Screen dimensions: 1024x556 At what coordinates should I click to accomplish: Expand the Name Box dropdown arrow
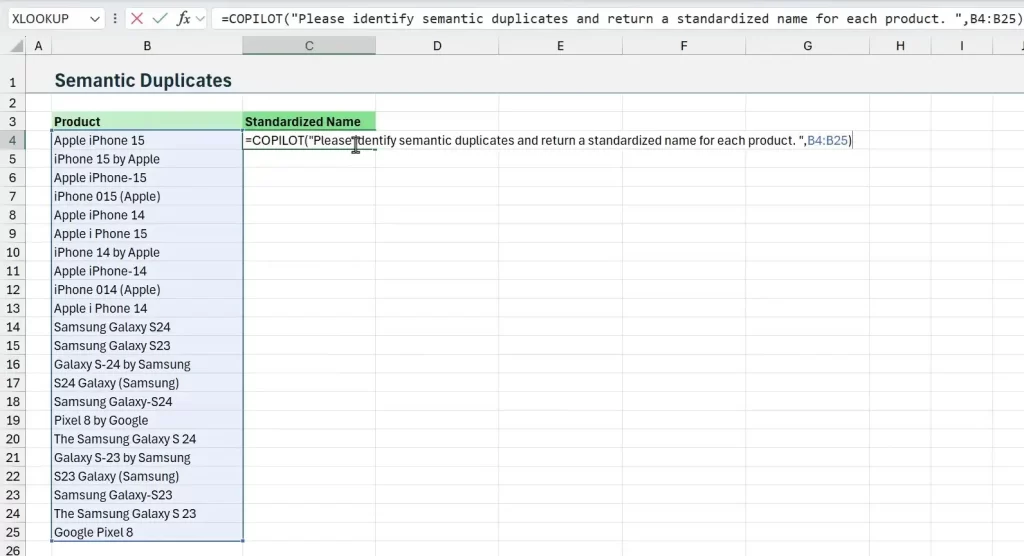(95, 18)
